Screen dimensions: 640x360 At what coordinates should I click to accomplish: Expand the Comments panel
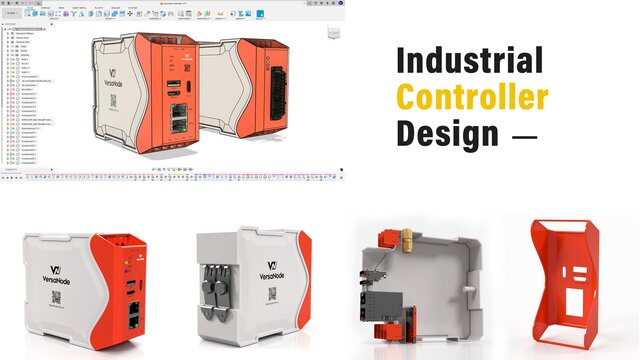tap(52, 169)
